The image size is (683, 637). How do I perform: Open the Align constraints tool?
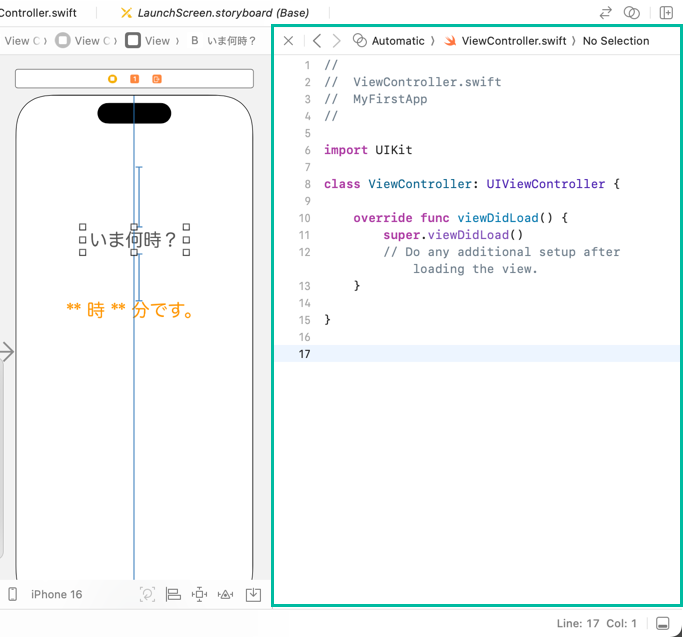173,594
